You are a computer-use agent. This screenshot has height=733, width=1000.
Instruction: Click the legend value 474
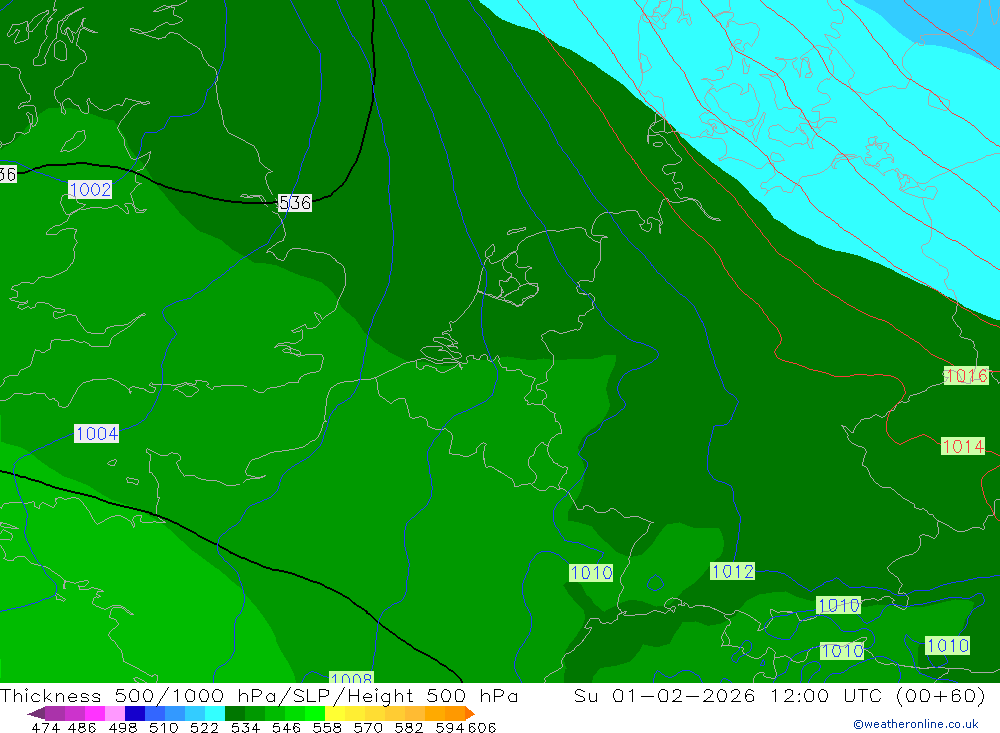click(46, 727)
